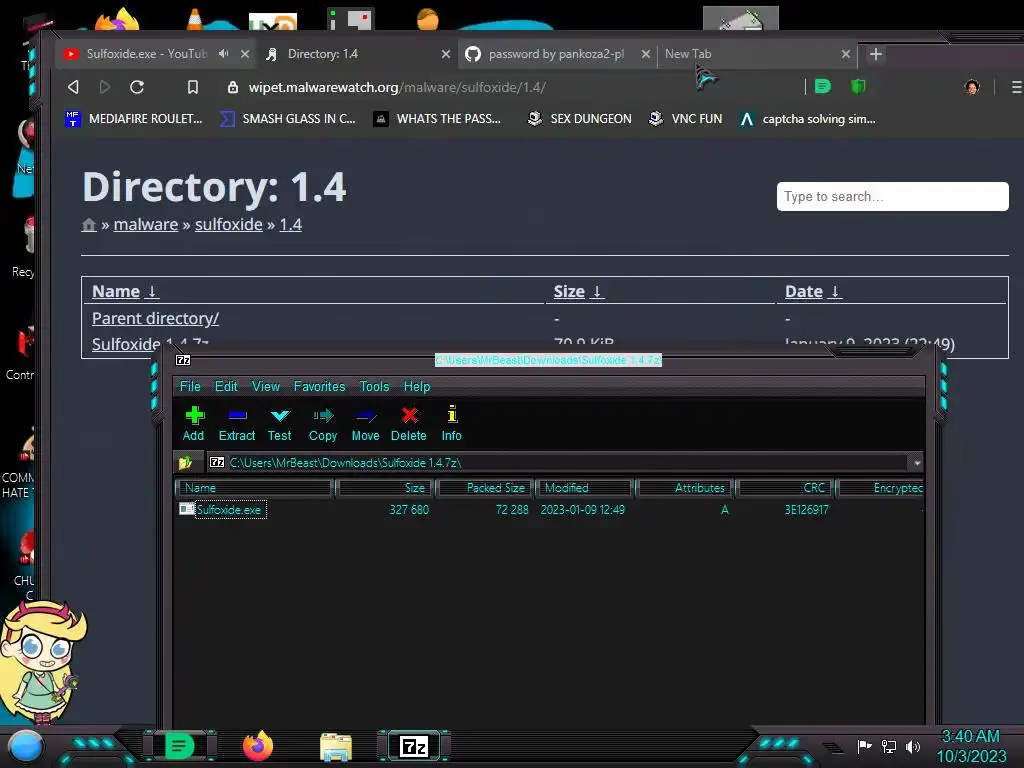
Task: Go up one folder in 7-Zip
Action: point(185,462)
